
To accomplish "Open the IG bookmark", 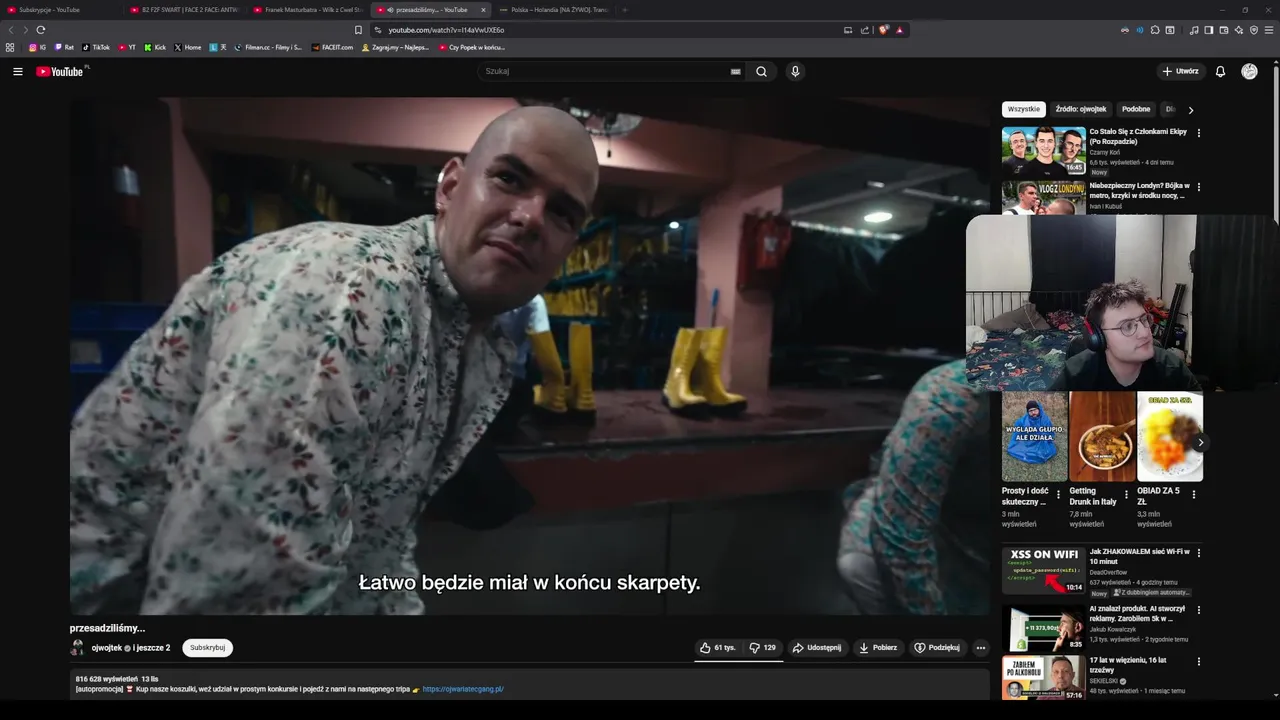I will coord(37,47).
